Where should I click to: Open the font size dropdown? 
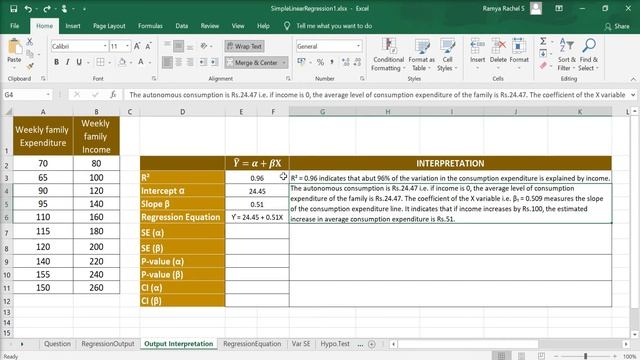click(127, 46)
